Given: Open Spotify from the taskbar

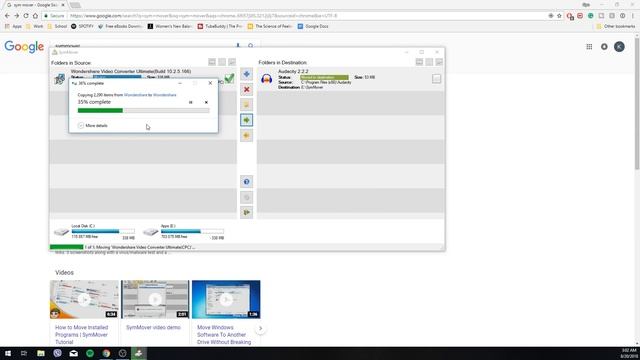Looking at the screenshot, I should tap(90, 353).
